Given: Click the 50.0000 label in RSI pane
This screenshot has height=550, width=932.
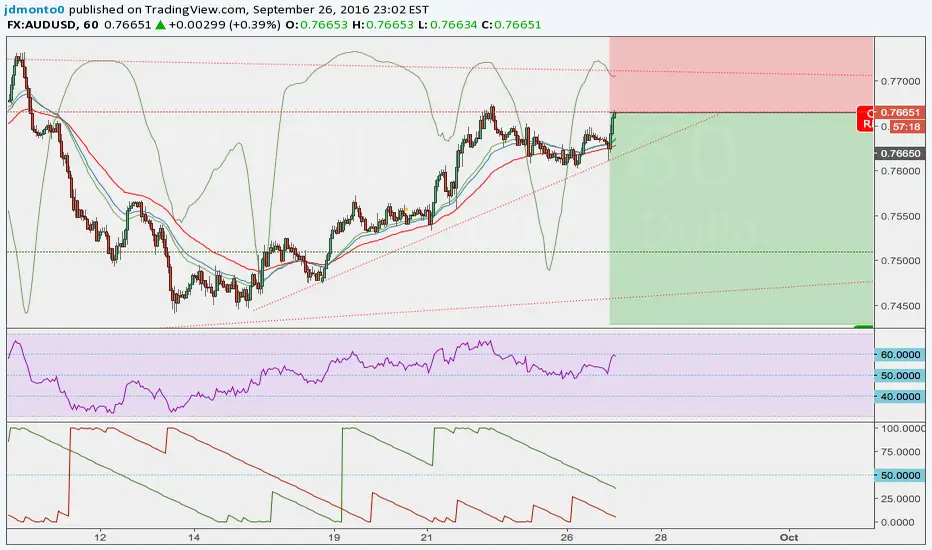Looking at the screenshot, I should [900, 376].
